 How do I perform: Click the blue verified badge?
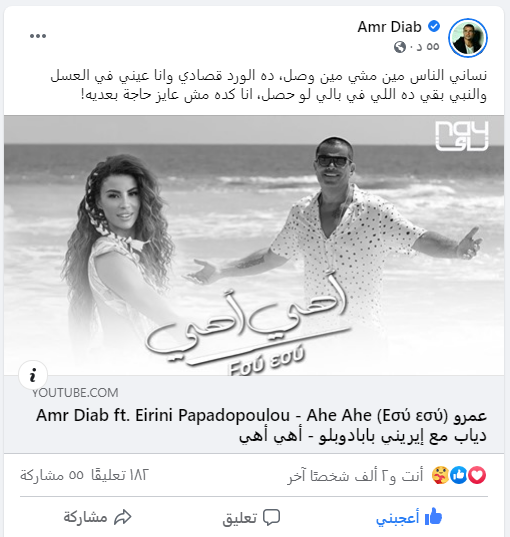click(434, 26)
